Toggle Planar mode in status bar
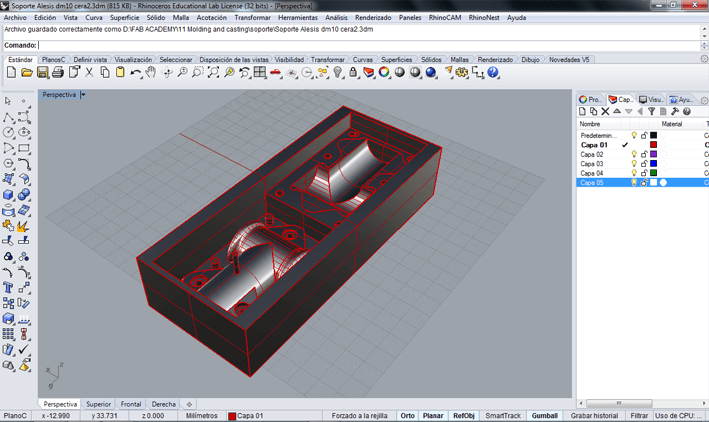This screenshot has width=709, height=422. tap(433, 416)
